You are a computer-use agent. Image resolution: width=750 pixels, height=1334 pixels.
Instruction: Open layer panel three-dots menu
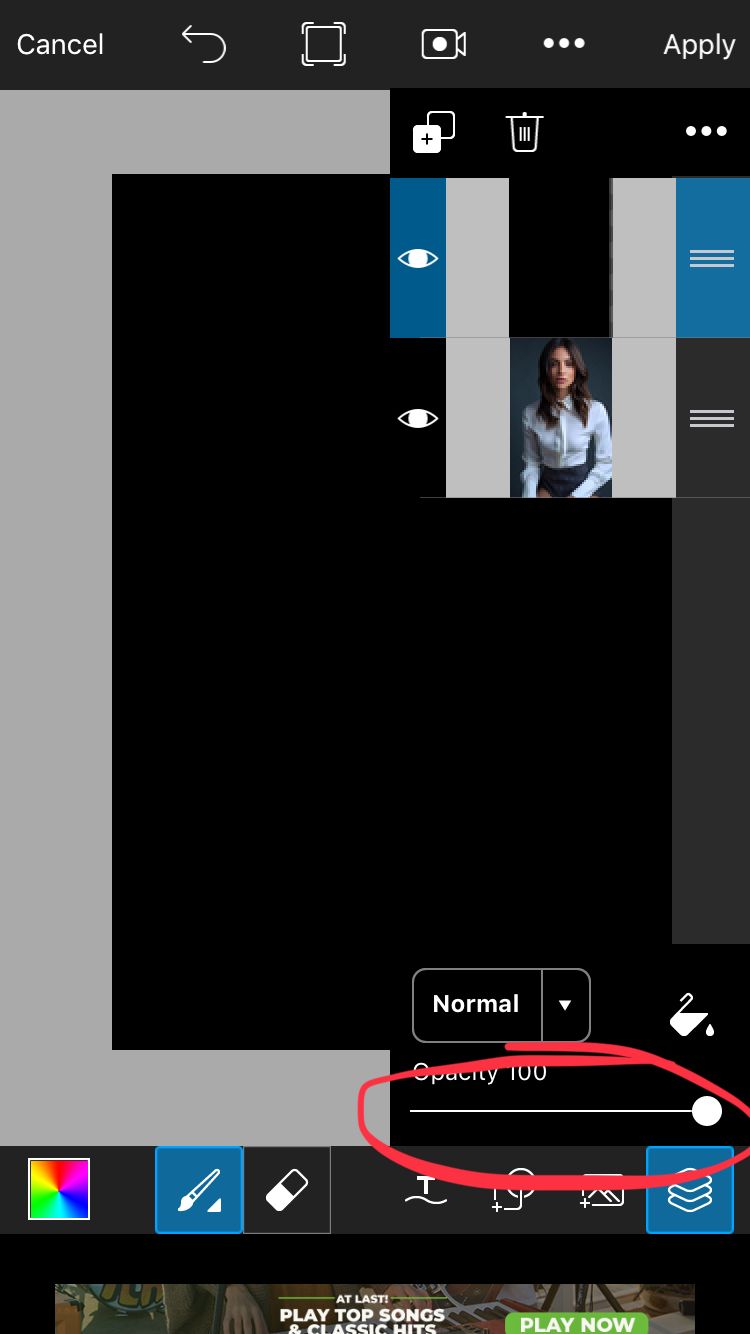[x=706, y=132]
